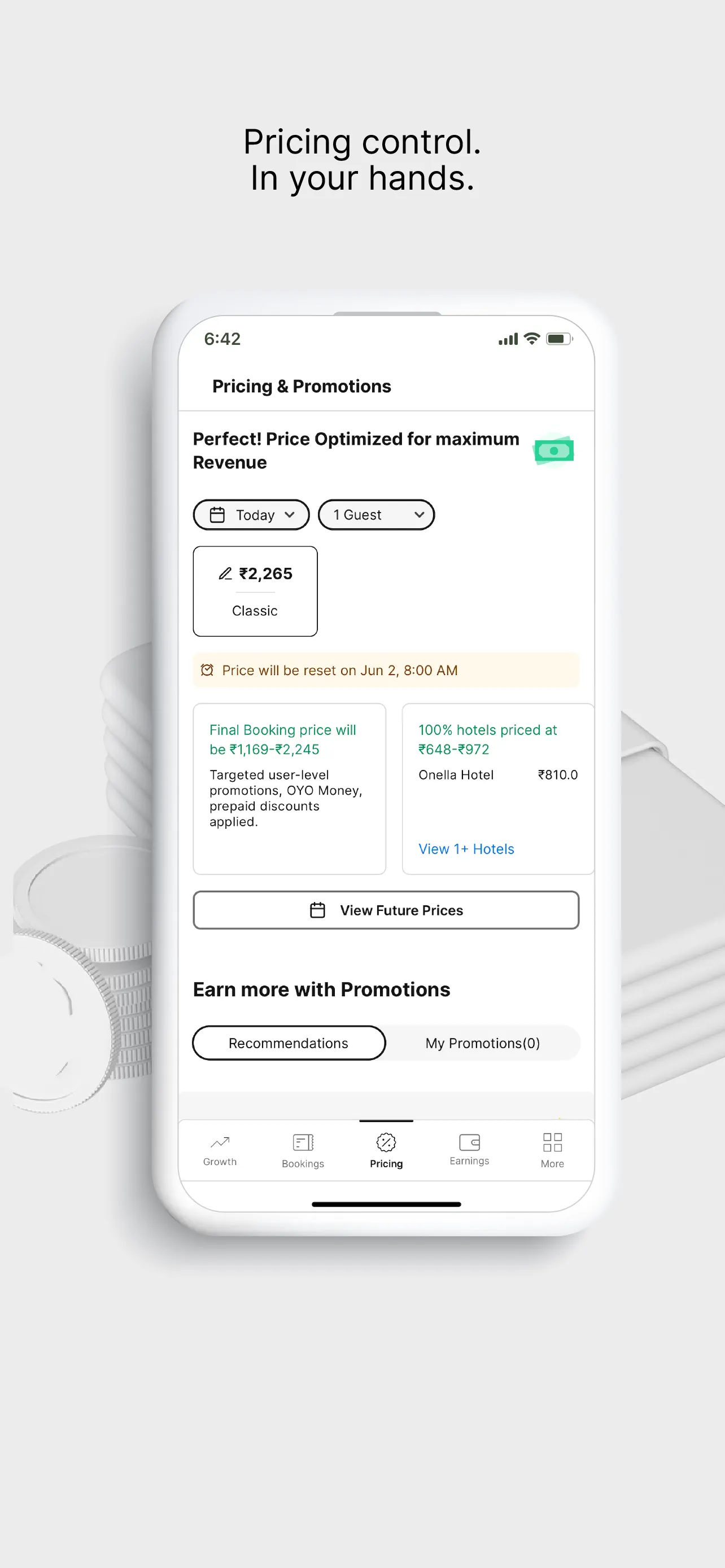Open the 1 Guest selector
This screenshot has height=1568, width=725.
[x=375, y=514]
